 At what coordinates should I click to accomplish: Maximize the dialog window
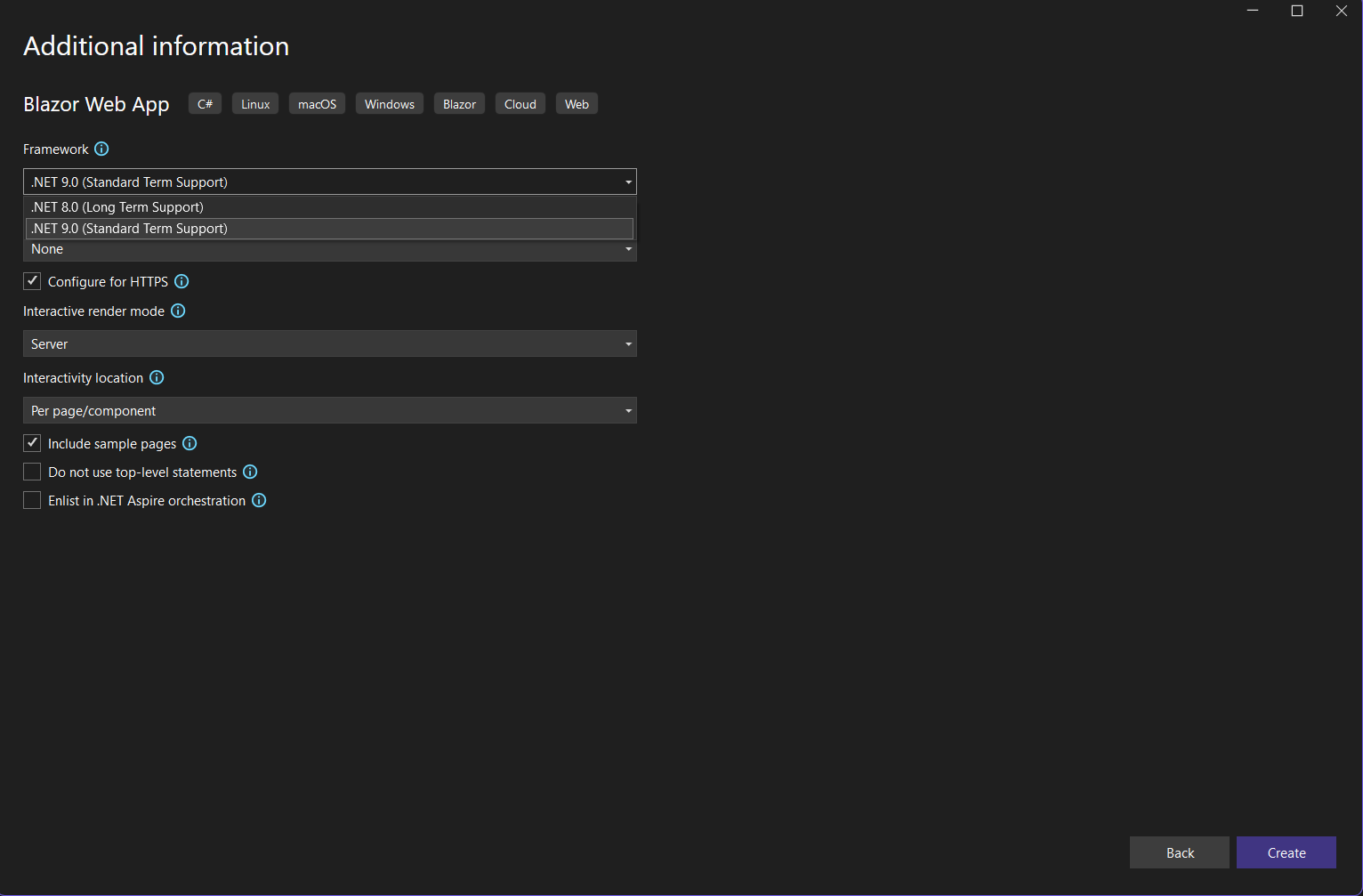tap(1297, 11)
